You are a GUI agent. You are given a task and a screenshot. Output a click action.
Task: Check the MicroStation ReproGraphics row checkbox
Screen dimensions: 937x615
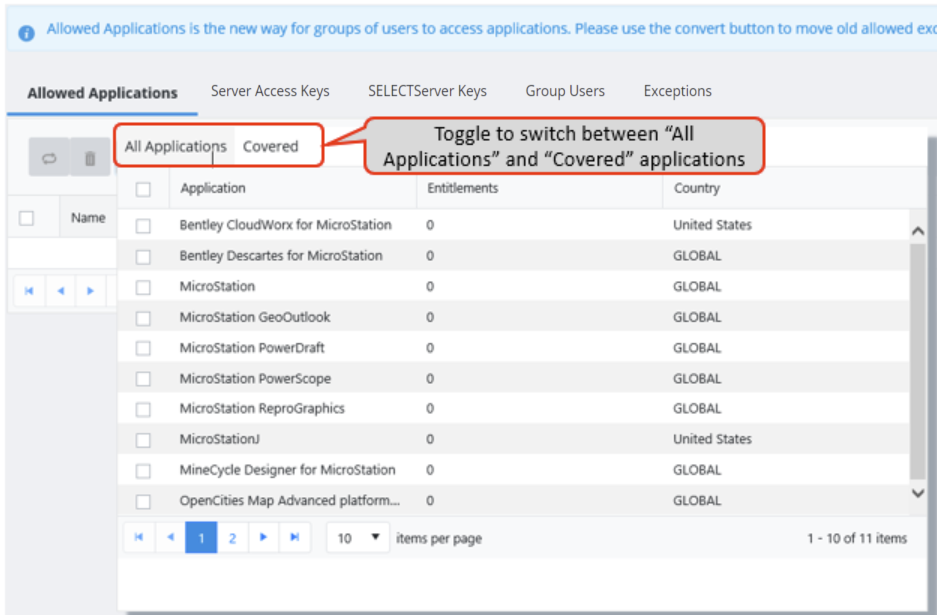pos(143,409)
